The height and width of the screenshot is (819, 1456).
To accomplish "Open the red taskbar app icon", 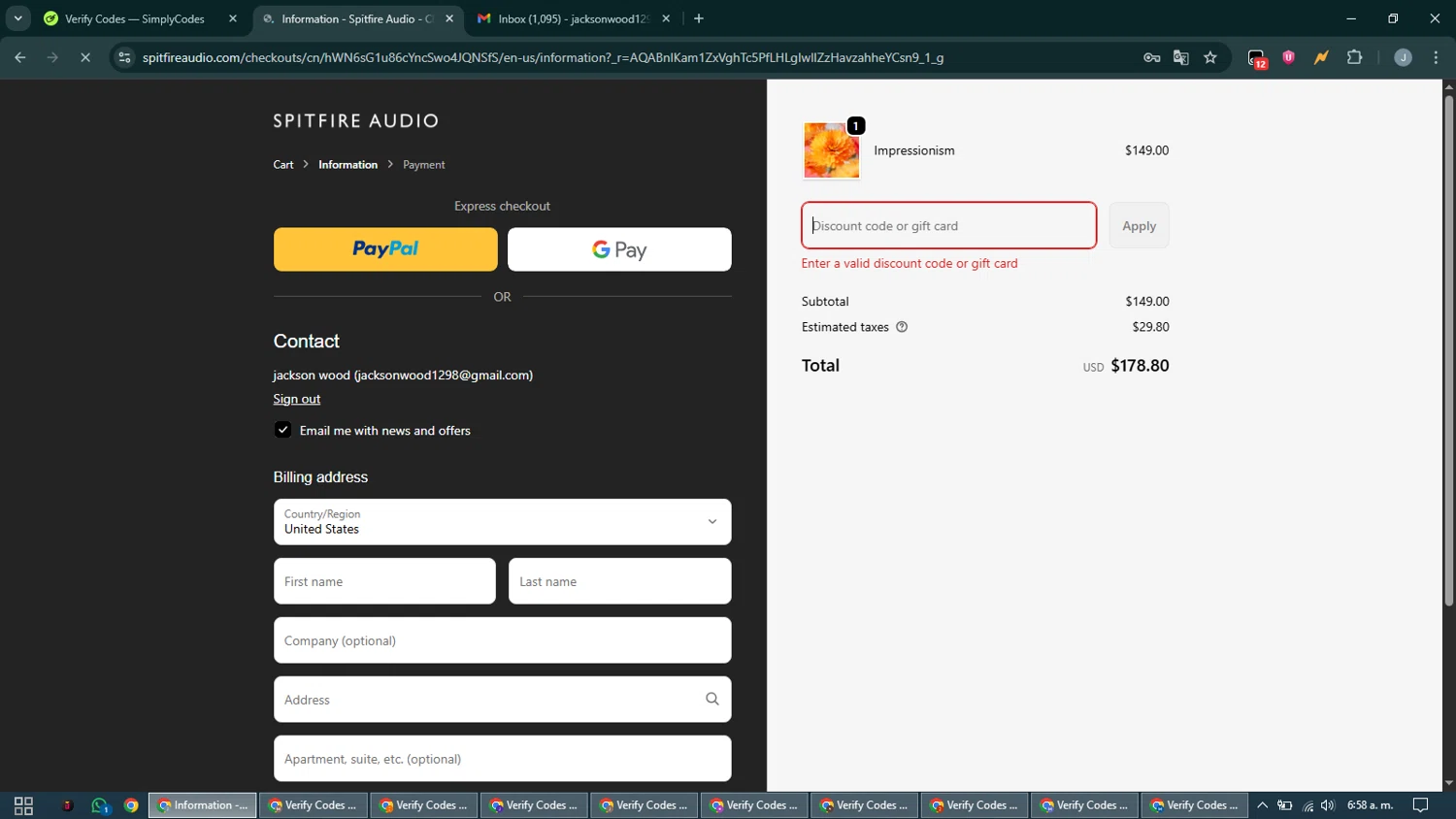I will coord(67,805).
